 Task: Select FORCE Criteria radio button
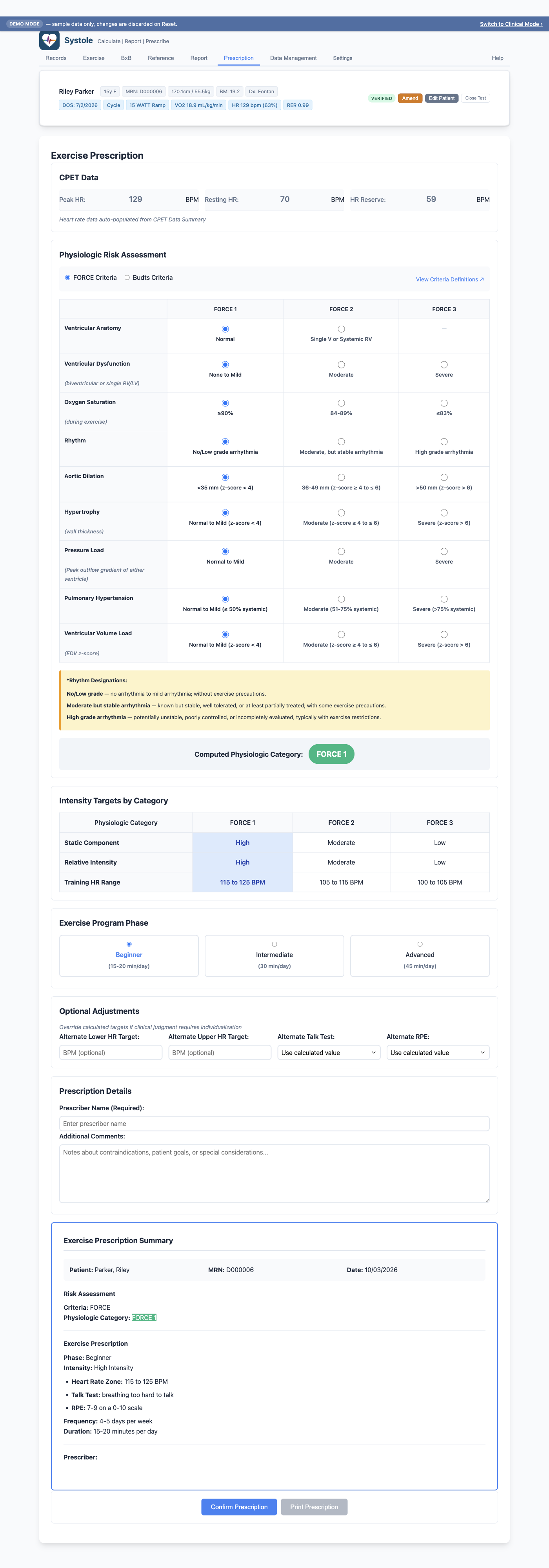[x=67, y=277]
